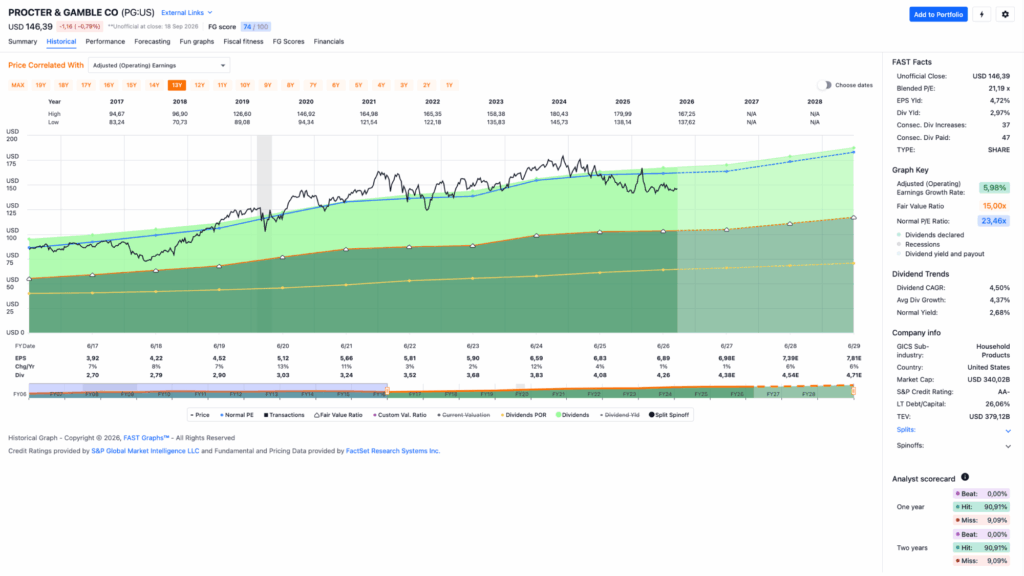Enable Dividend Yld in legend
The image size is (1024, 576).
pyautogui.click(x=620, y=415)
